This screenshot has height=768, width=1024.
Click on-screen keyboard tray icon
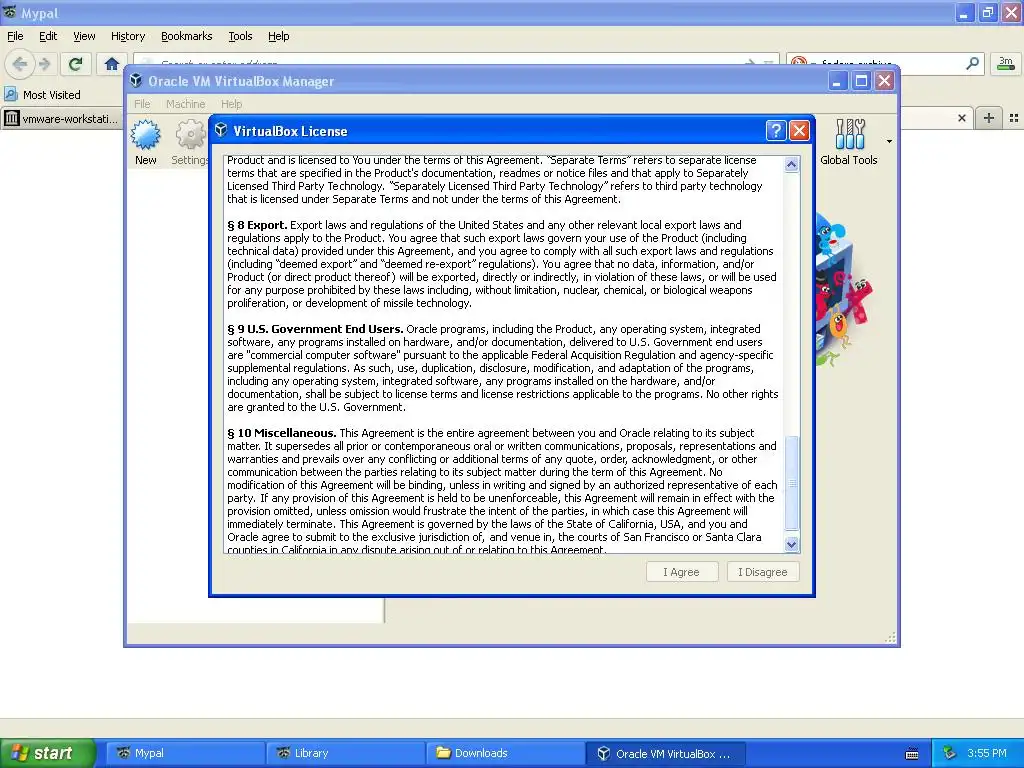[x=912, y=754]
